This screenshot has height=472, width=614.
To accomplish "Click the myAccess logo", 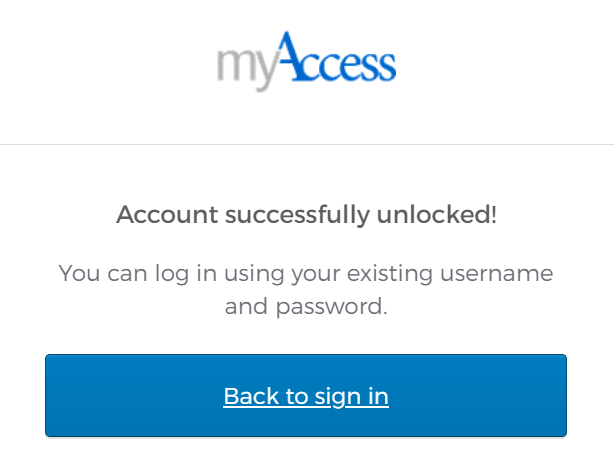I will click(x=306, y=61).
